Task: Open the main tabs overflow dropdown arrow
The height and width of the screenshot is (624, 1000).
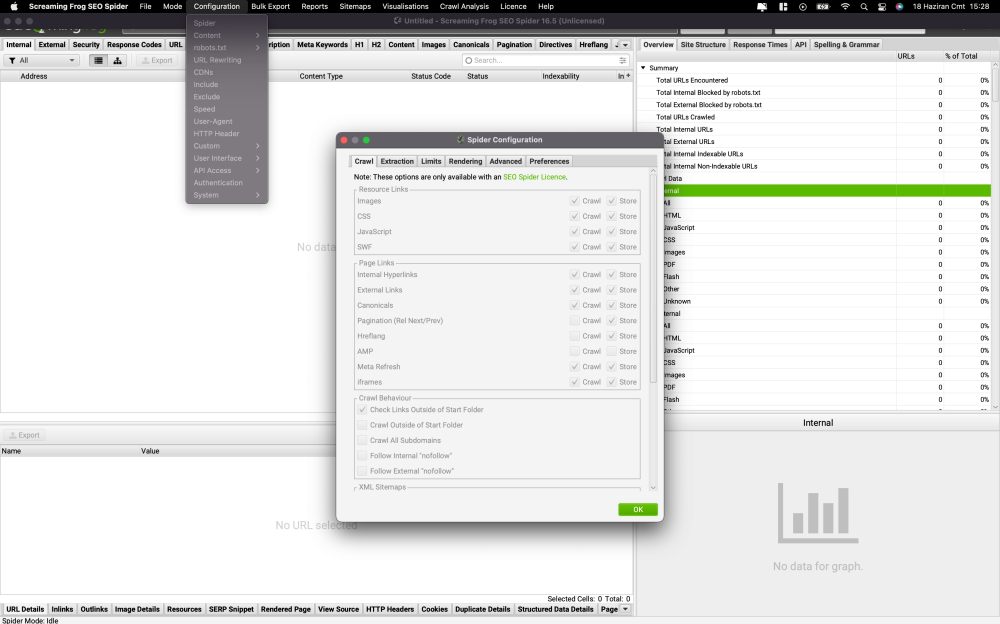Action: click(626, 45)
